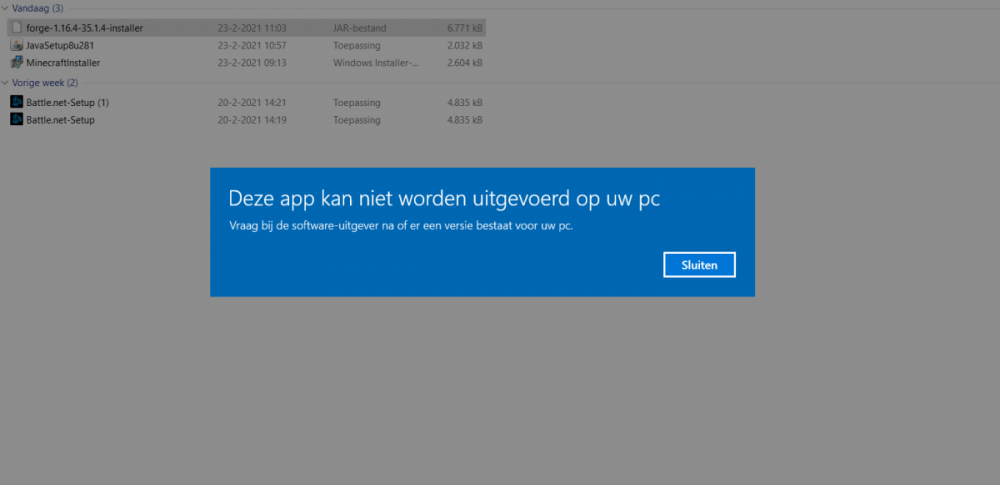Collapse the Vandaag group chevron

pyautogui.click(x=4, y=9)
